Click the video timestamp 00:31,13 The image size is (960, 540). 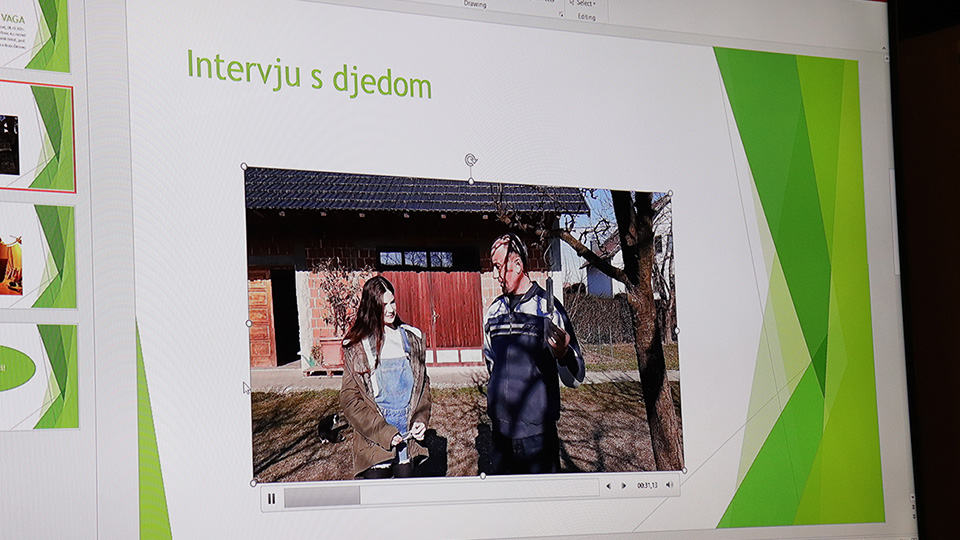tap(647, 486)
